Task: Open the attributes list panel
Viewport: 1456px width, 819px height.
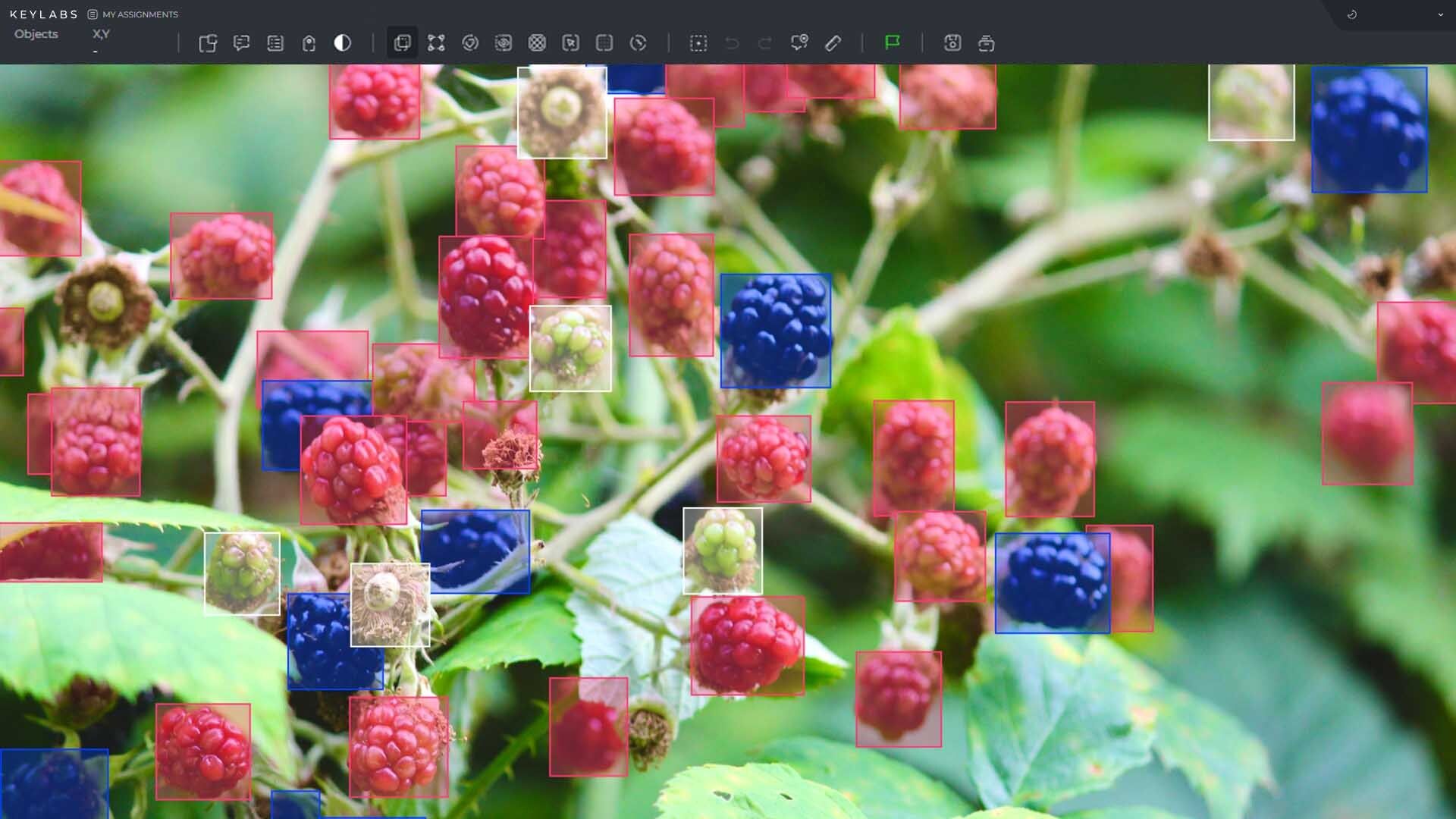Action: pyautogui.click(x=275, y=43)
